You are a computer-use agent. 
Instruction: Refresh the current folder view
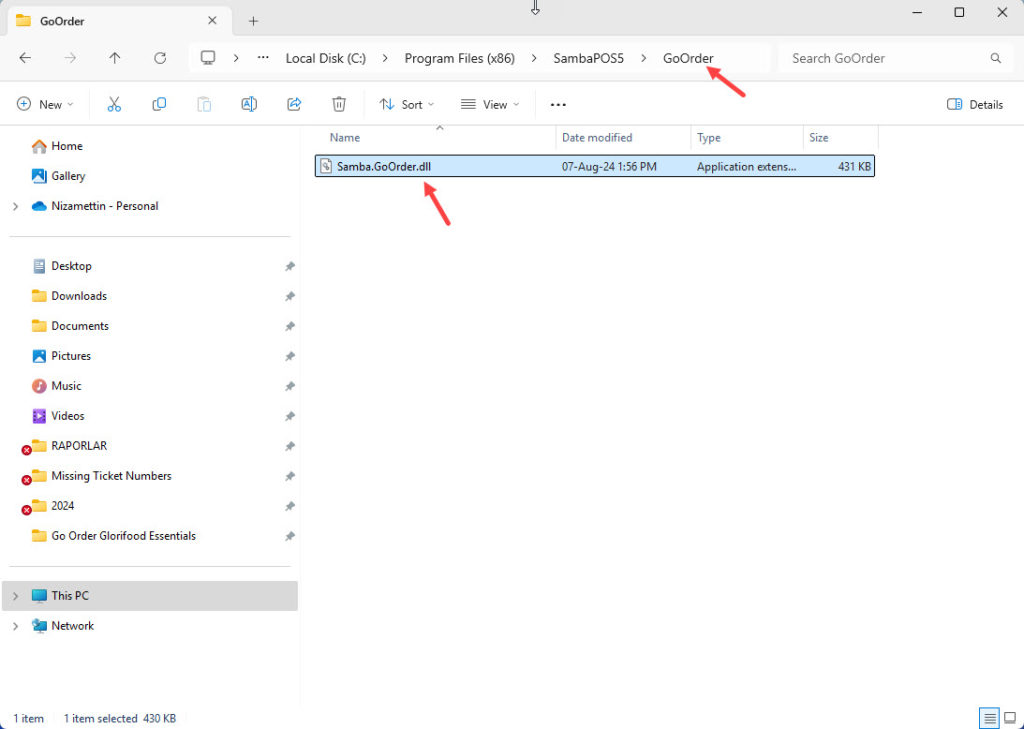160,58
